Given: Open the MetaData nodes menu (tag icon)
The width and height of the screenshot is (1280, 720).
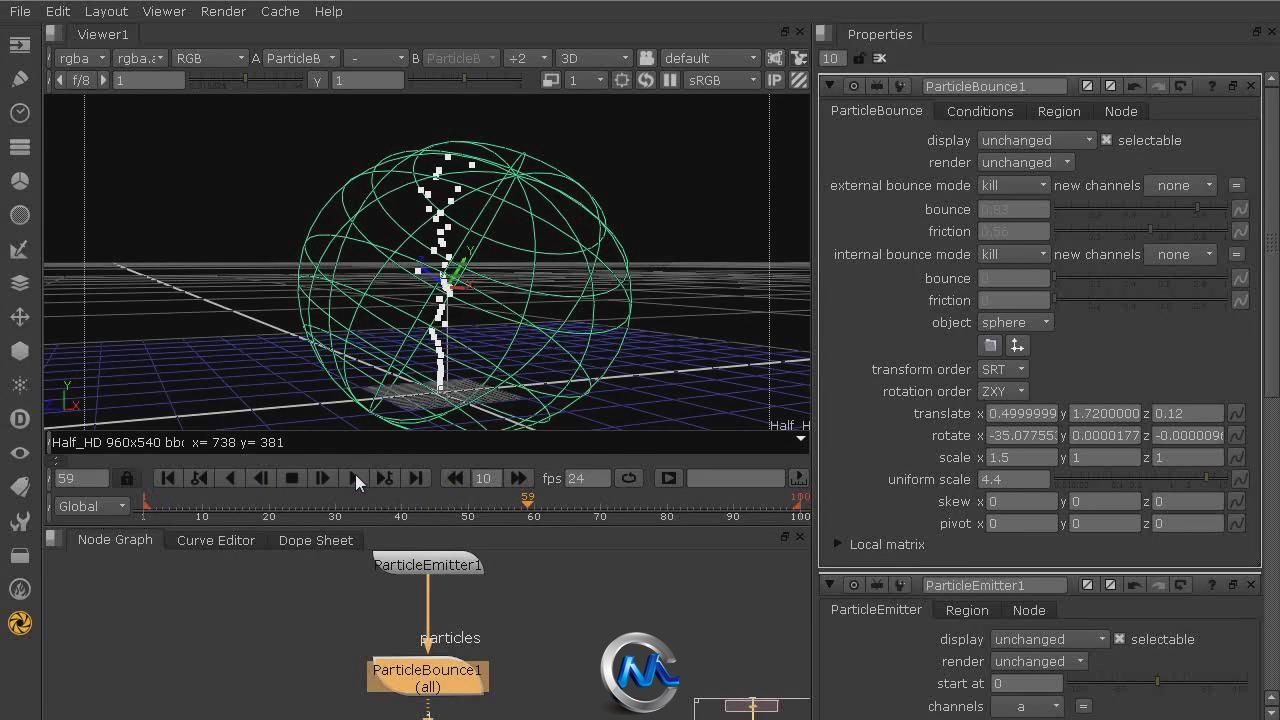Looking at the screenshot, I should click(x=20, y=487).
